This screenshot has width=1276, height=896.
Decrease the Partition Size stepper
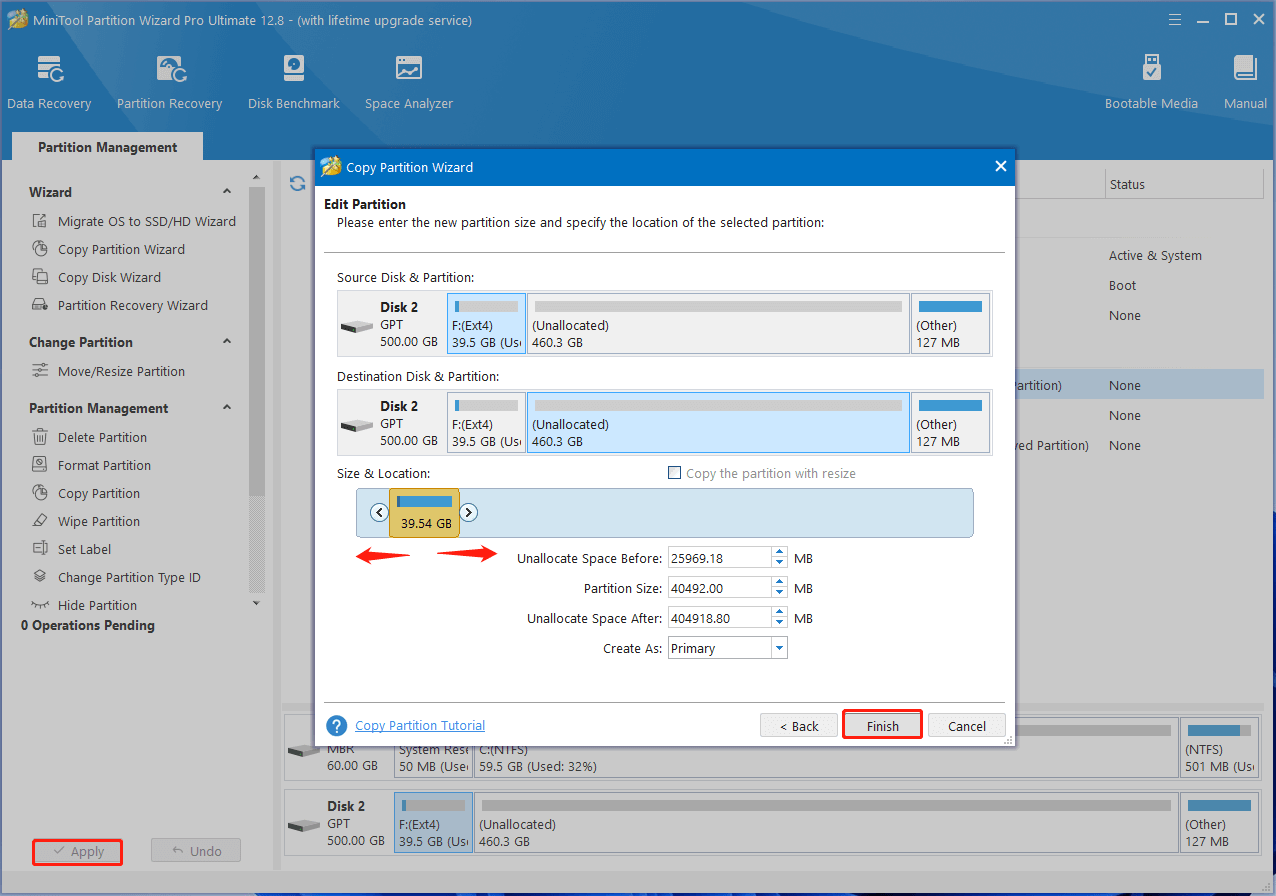coord(780,593)
